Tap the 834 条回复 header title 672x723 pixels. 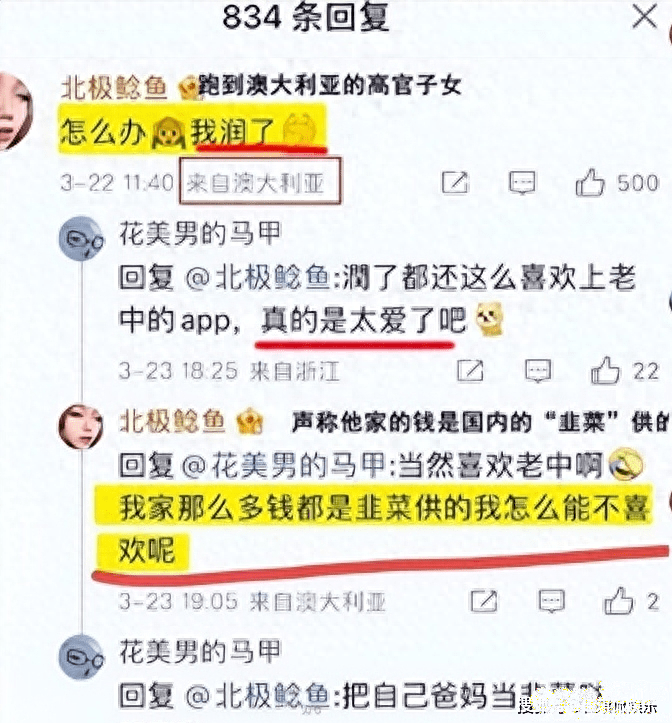pyautogui.click(x=306, y=17)
